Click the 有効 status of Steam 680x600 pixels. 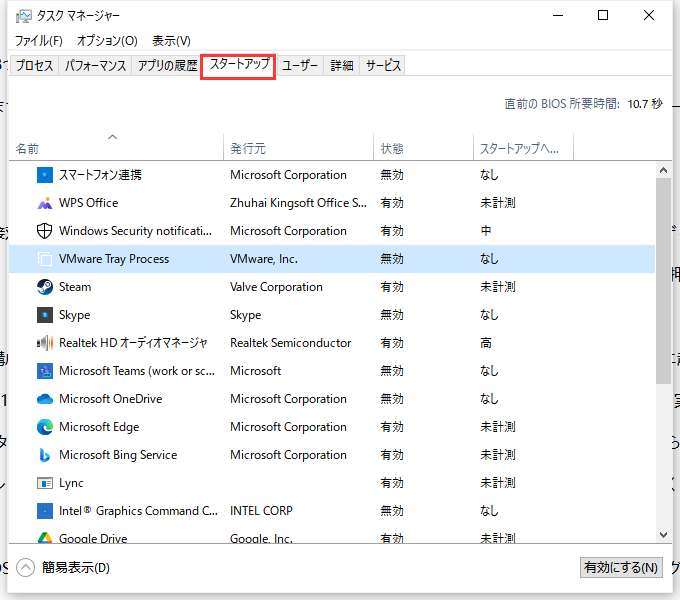392,287
